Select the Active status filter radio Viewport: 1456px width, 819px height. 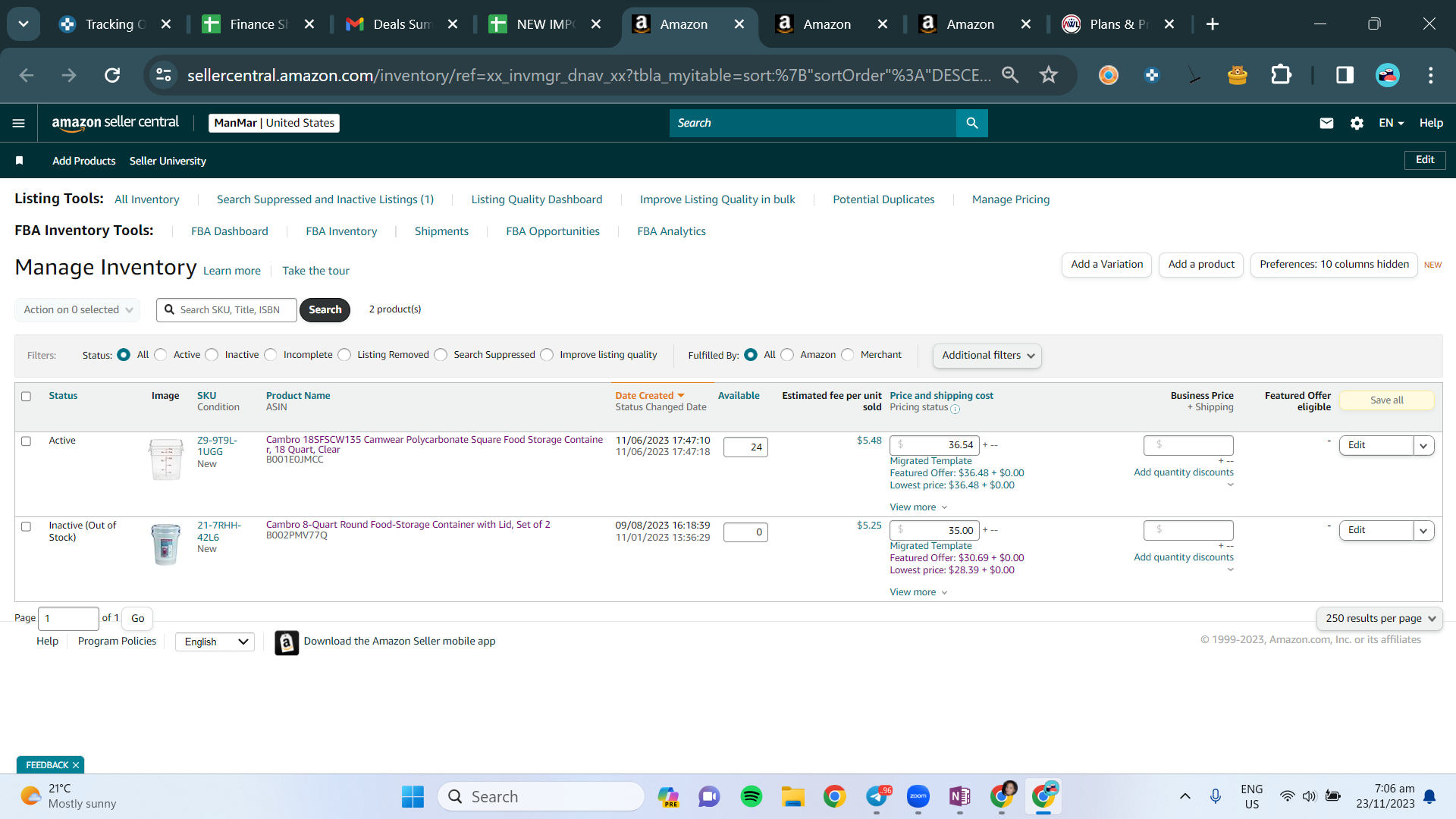point(161,355)
